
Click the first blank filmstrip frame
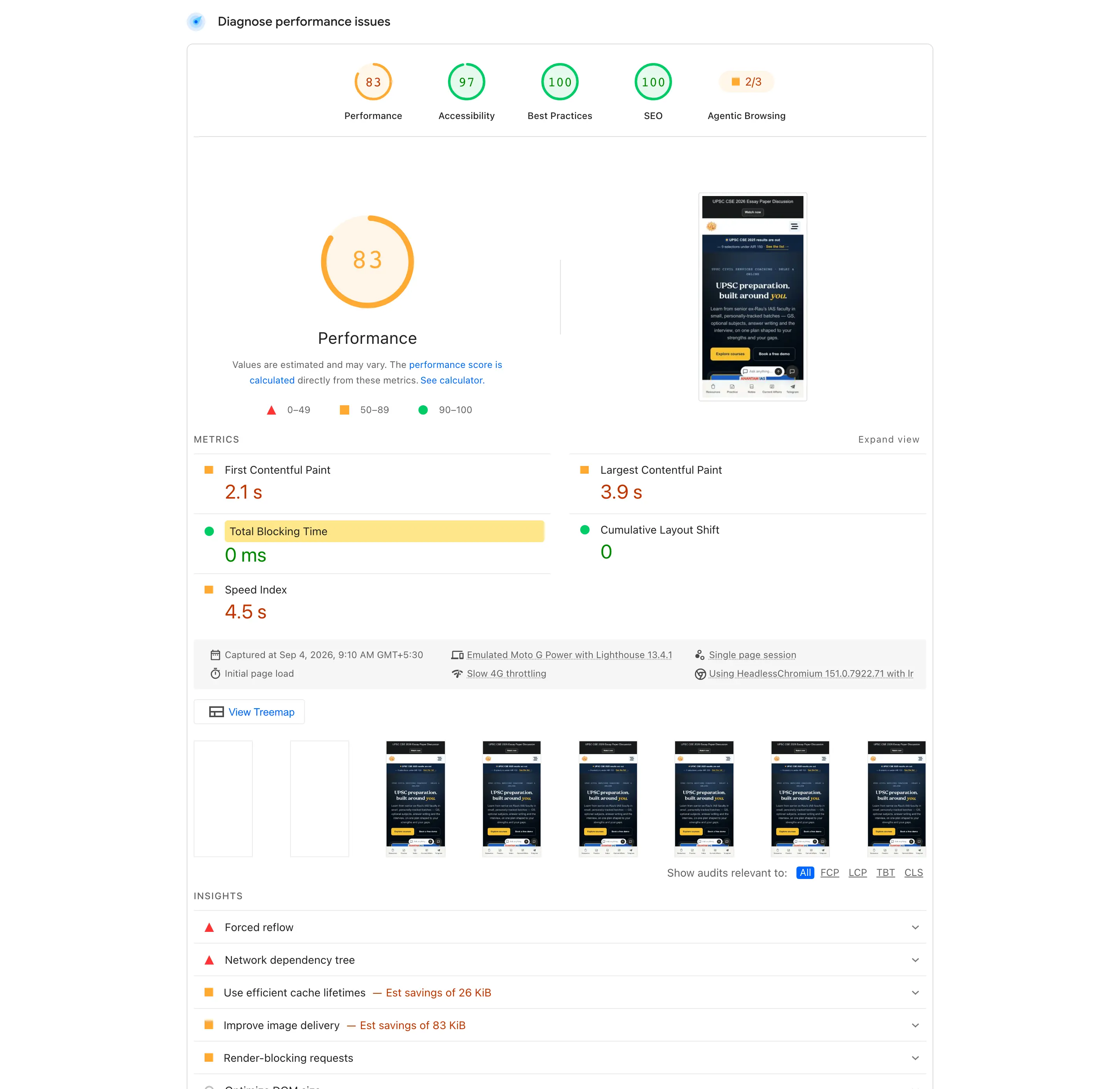pyautogui.click(x=223, y=799)
